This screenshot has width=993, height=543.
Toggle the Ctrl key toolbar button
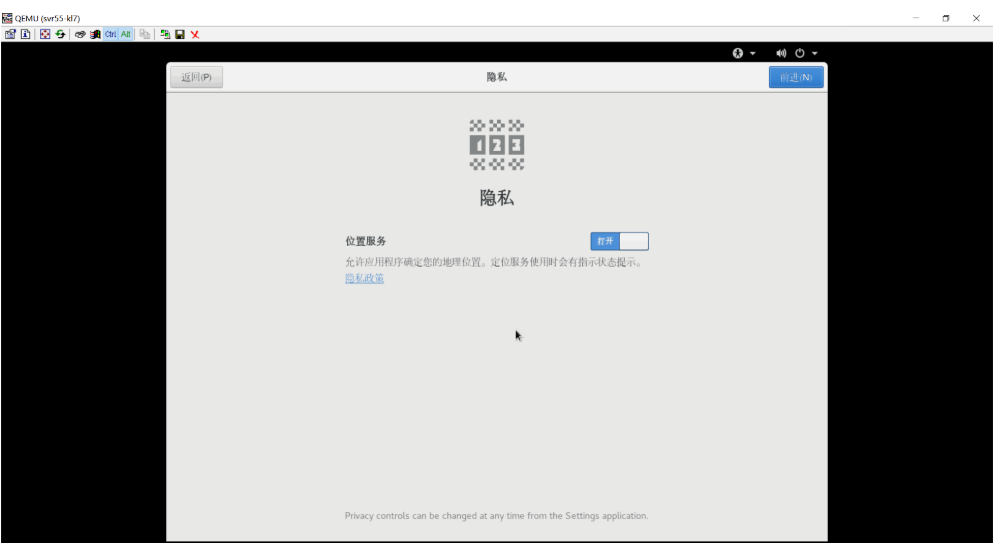click(110, 34)
